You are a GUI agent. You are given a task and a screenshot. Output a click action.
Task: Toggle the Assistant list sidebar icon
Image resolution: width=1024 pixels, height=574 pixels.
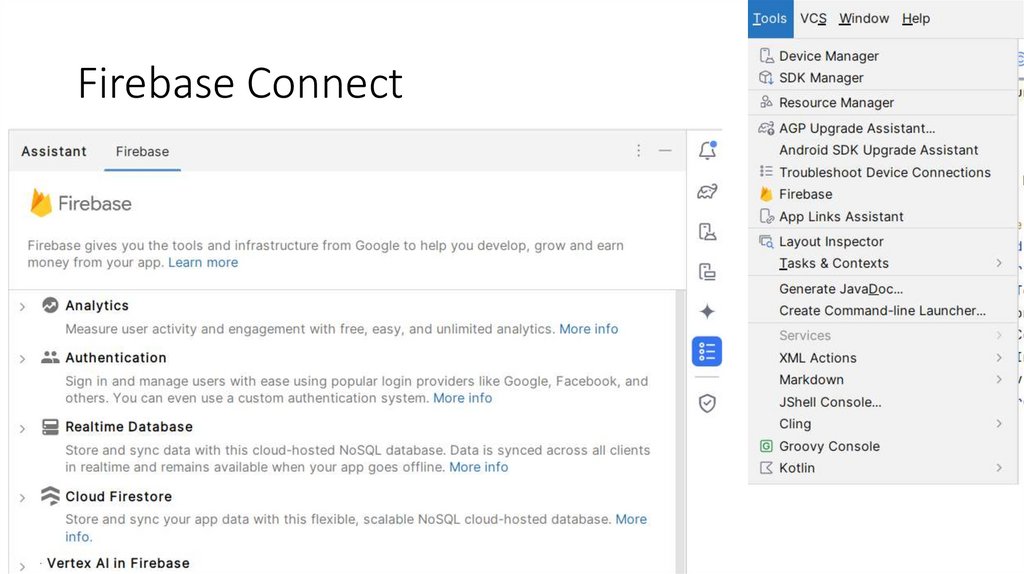(x=707, y=351)
